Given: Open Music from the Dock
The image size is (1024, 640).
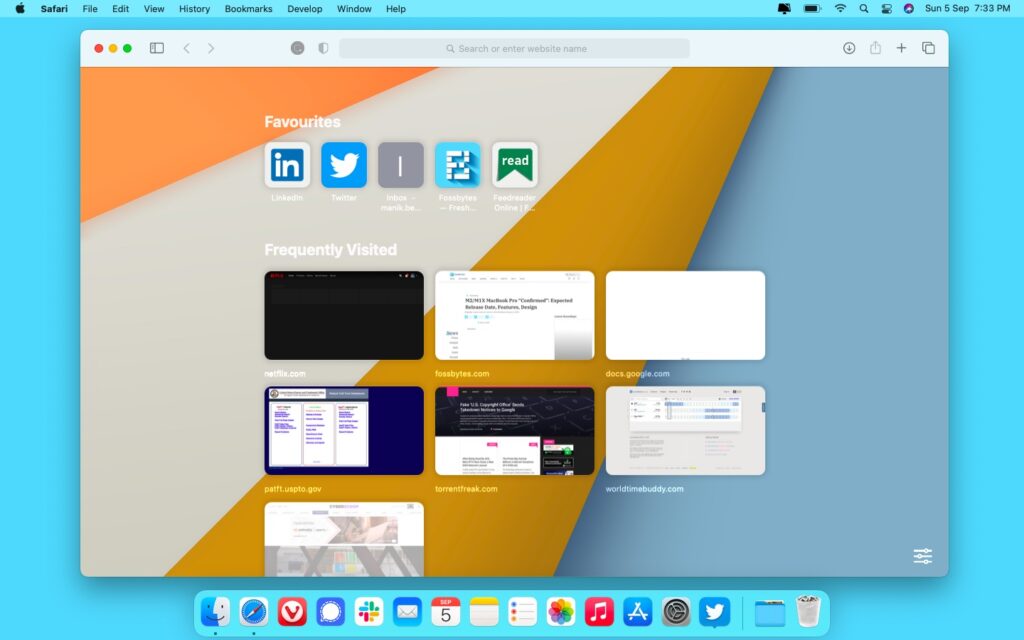Looking at the screenshot, I should (597, 611).
